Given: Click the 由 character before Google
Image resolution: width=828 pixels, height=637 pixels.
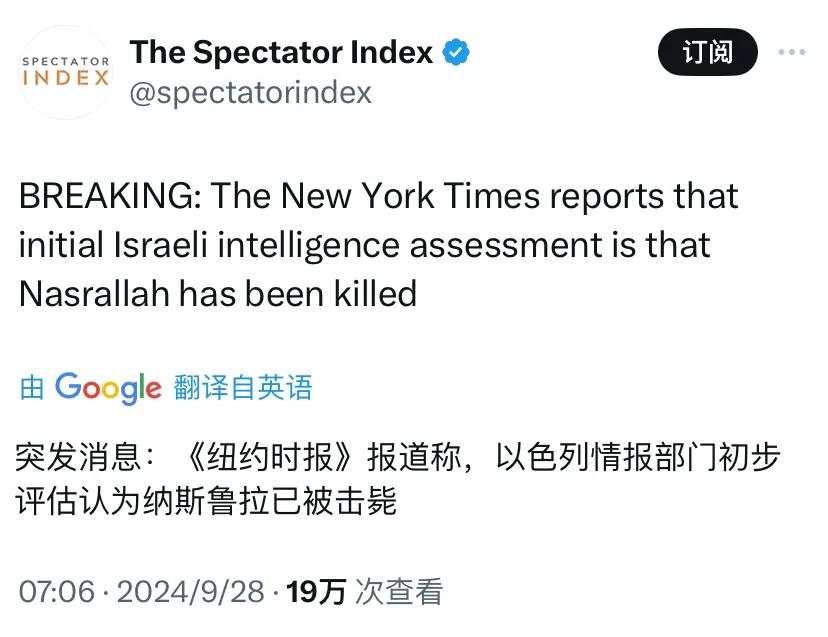Looking at the screenshot, I should pos(32,388).
